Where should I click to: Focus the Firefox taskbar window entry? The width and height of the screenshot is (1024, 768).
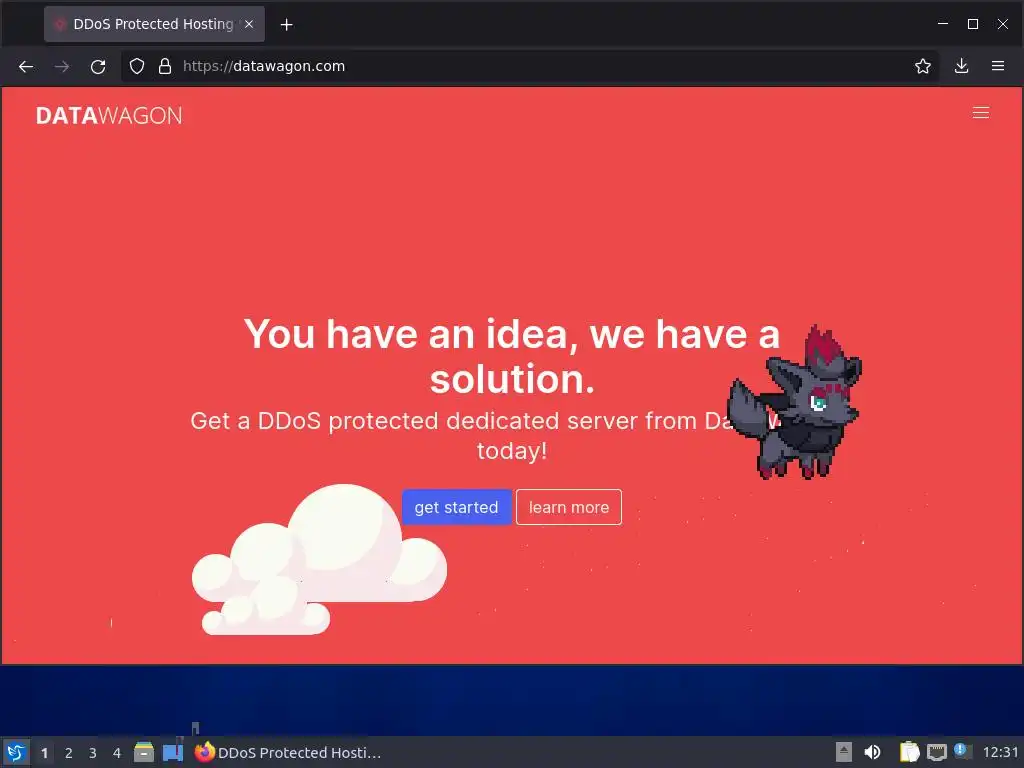[288, 752]
